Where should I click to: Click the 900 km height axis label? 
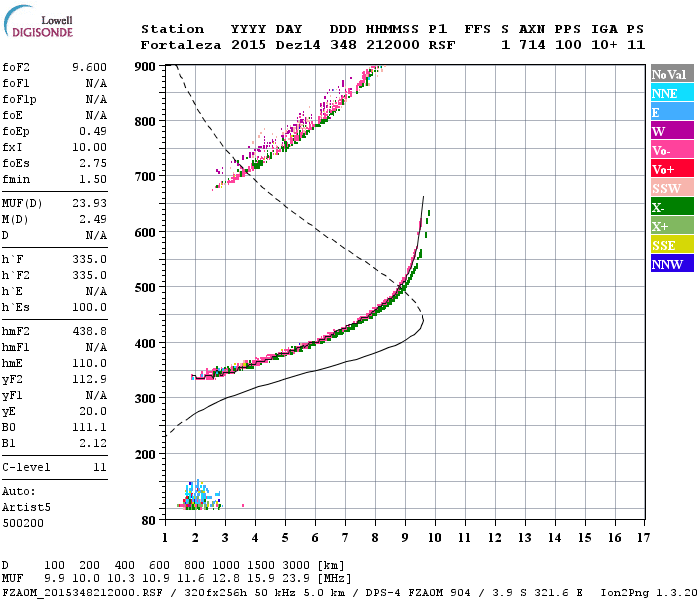pos(145,67)
